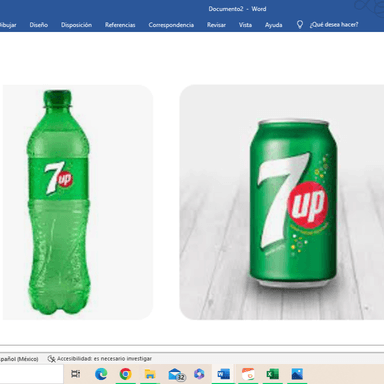Open the Accesibilidad: es necesario investigar status
Image resolution: width=384 pixels, height=384 pixels.
(100, 359)
